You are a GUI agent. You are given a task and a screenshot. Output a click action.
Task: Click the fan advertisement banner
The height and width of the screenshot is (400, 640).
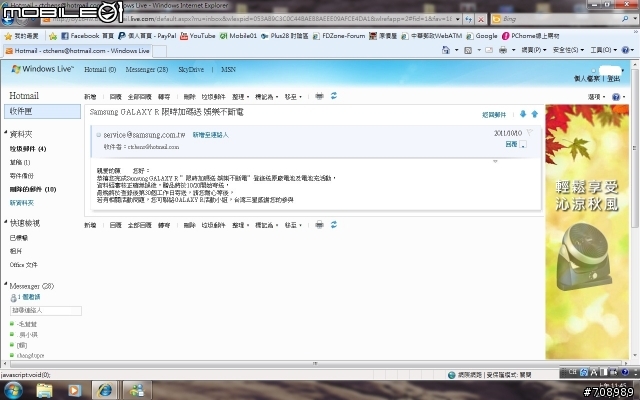587,232
